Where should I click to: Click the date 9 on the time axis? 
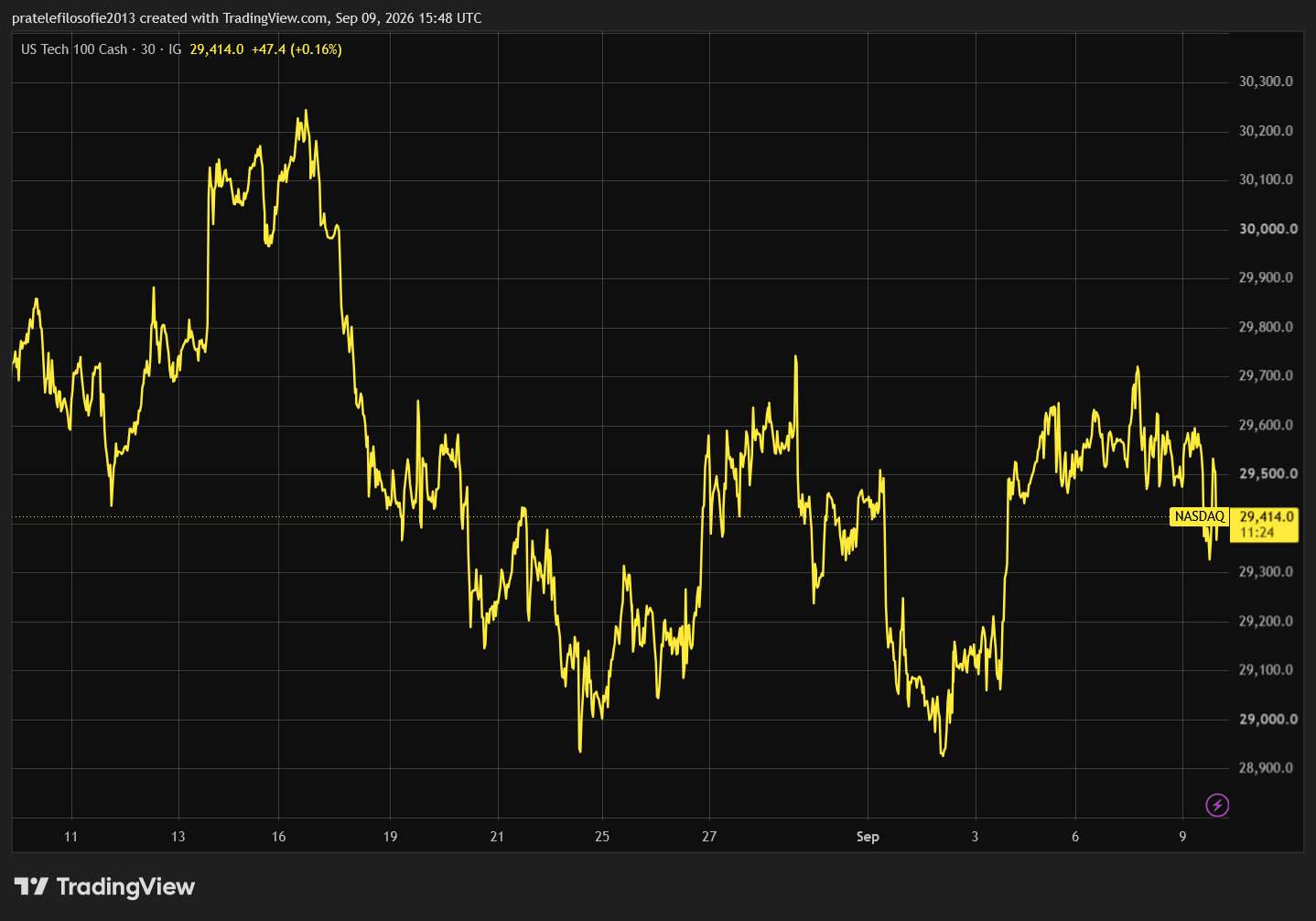tap(1182, 837)
